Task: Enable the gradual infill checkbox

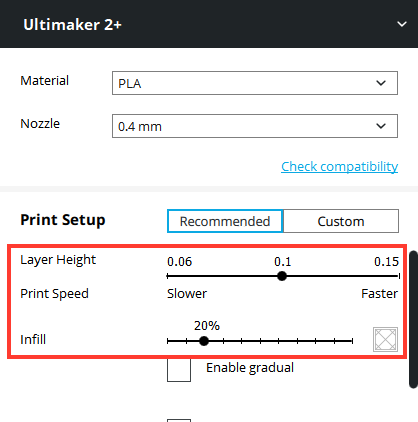Action: 179,369
